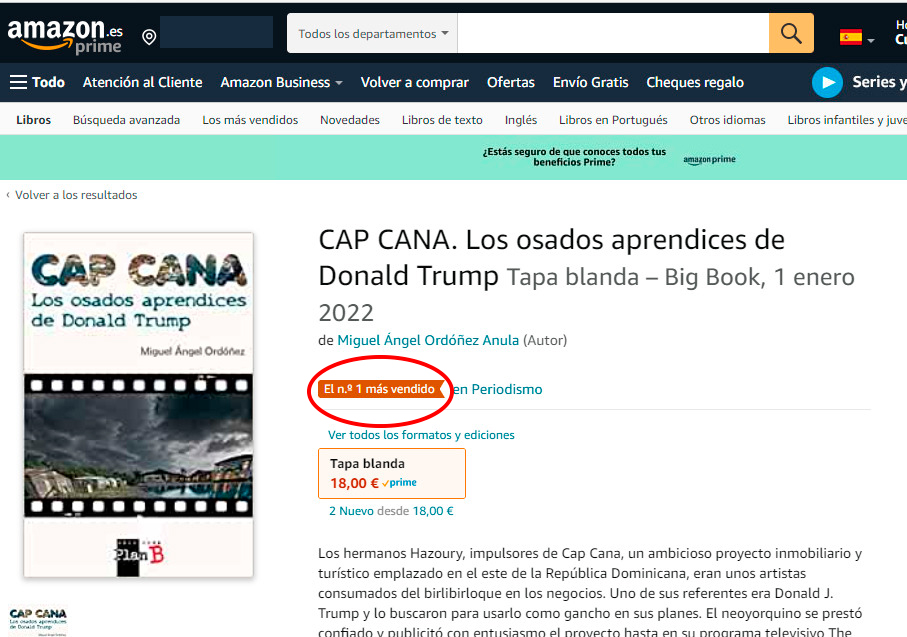Click the CAP CANA book cover image
This screenshot has width=907, height=637.
tap(138, 405)
